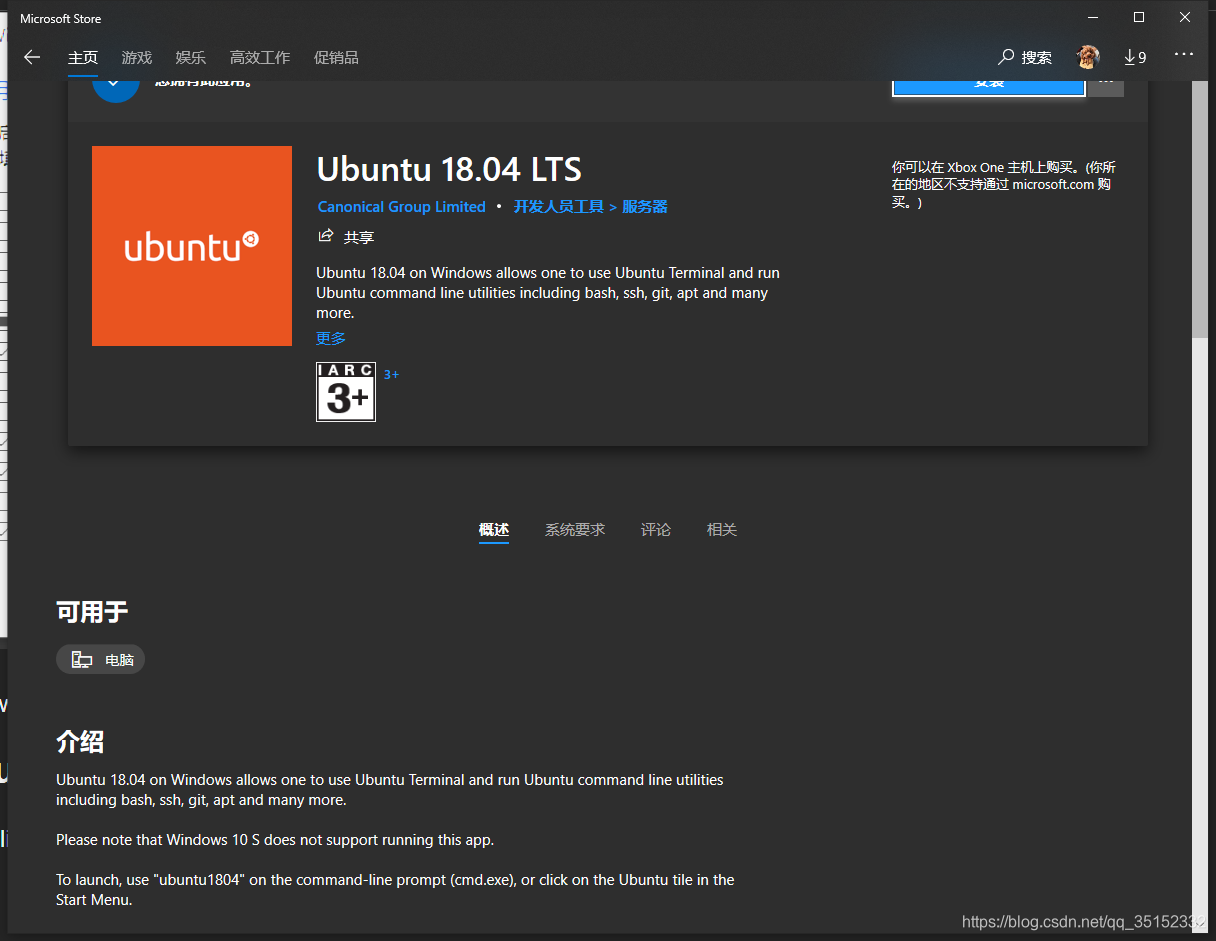This screenshot has height=941, width=1216.
Task: Click the vertical scrollbar thumb
Action: pos(1200,208)
